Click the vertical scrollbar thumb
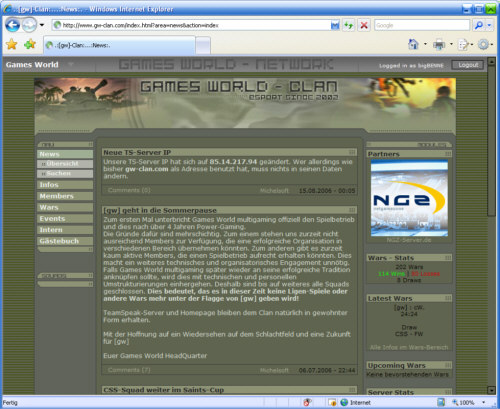This screenshot has height=409, width=500. coord(491,141)
